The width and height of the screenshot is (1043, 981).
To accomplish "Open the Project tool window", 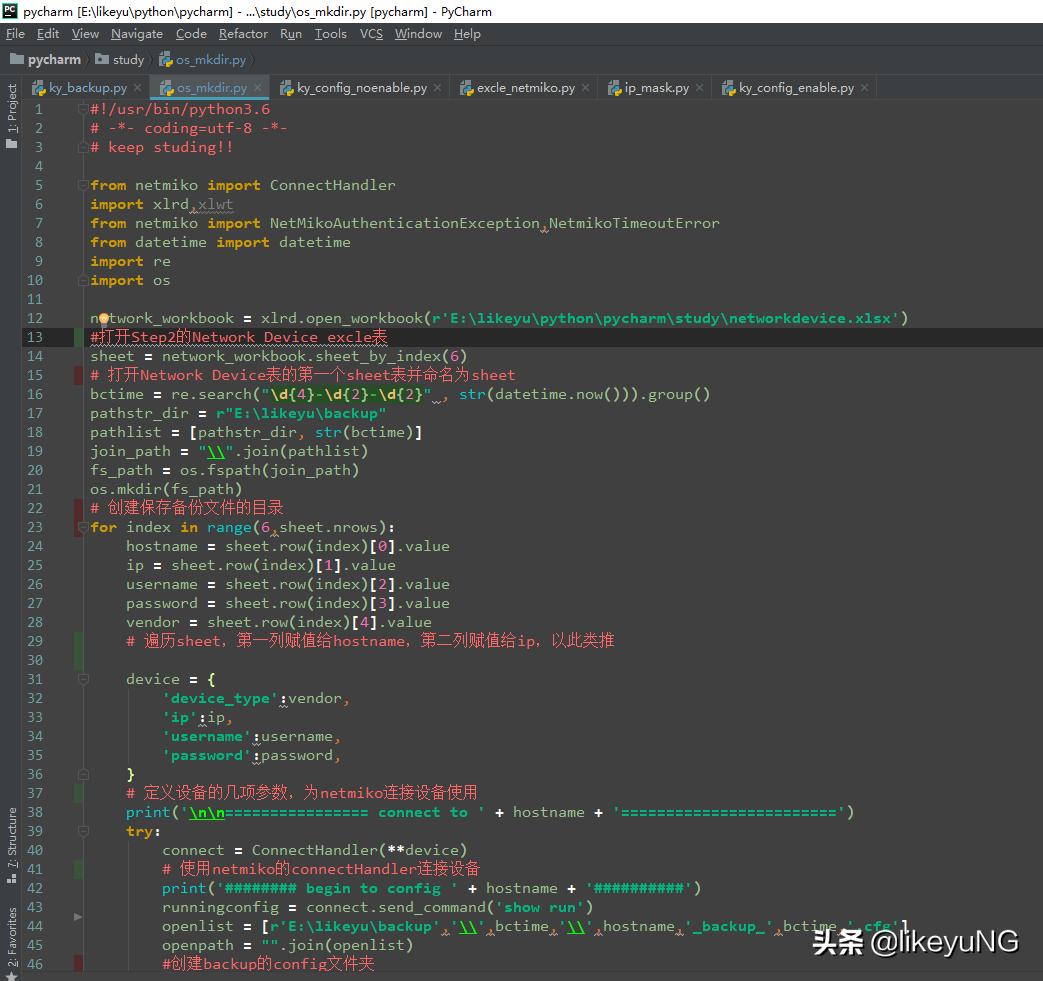I will click(x=11, y=116).
